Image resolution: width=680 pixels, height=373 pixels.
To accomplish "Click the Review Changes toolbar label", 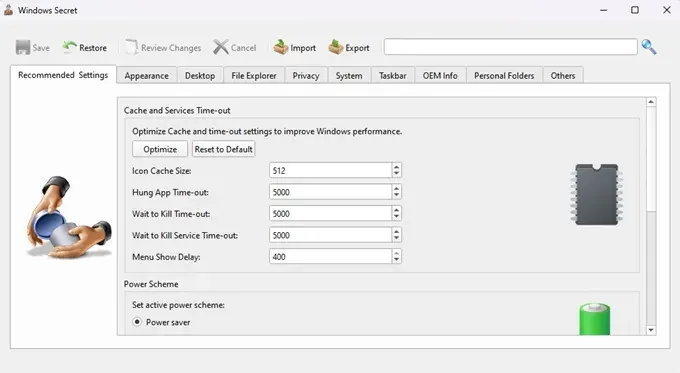I will click(x=171, y=48).
